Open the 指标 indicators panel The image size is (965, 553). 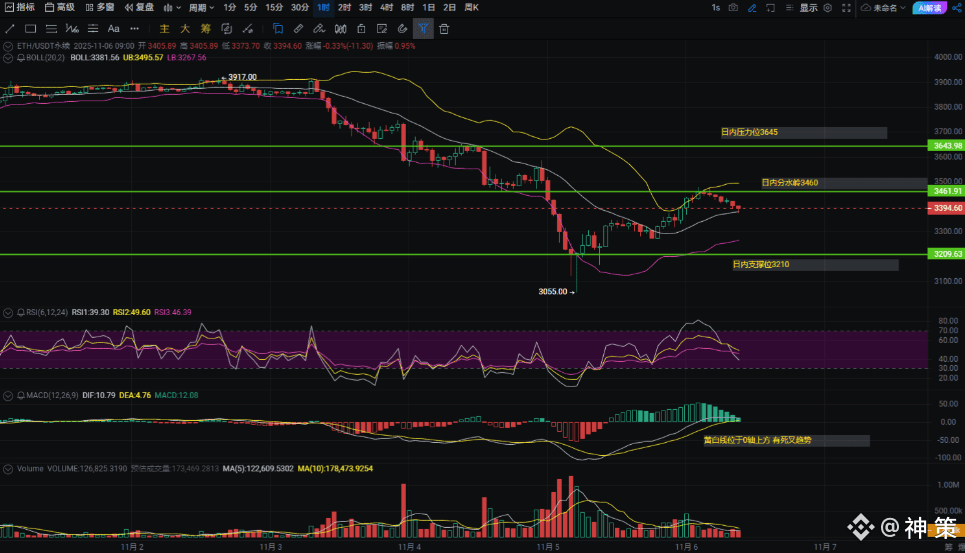pyautogui.click(x=19, y=8)
